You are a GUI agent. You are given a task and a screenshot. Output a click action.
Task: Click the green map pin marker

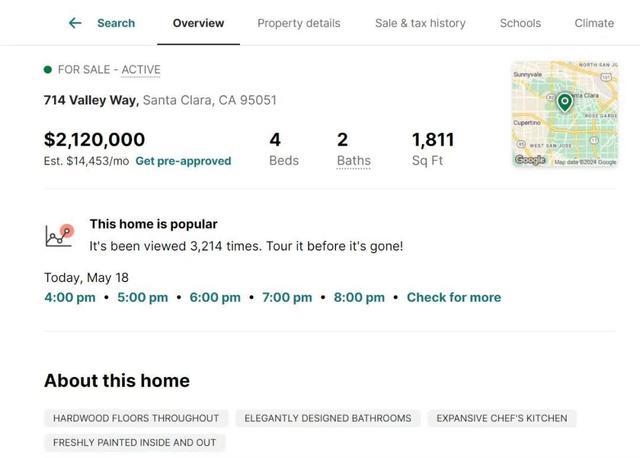click(565, 102)
